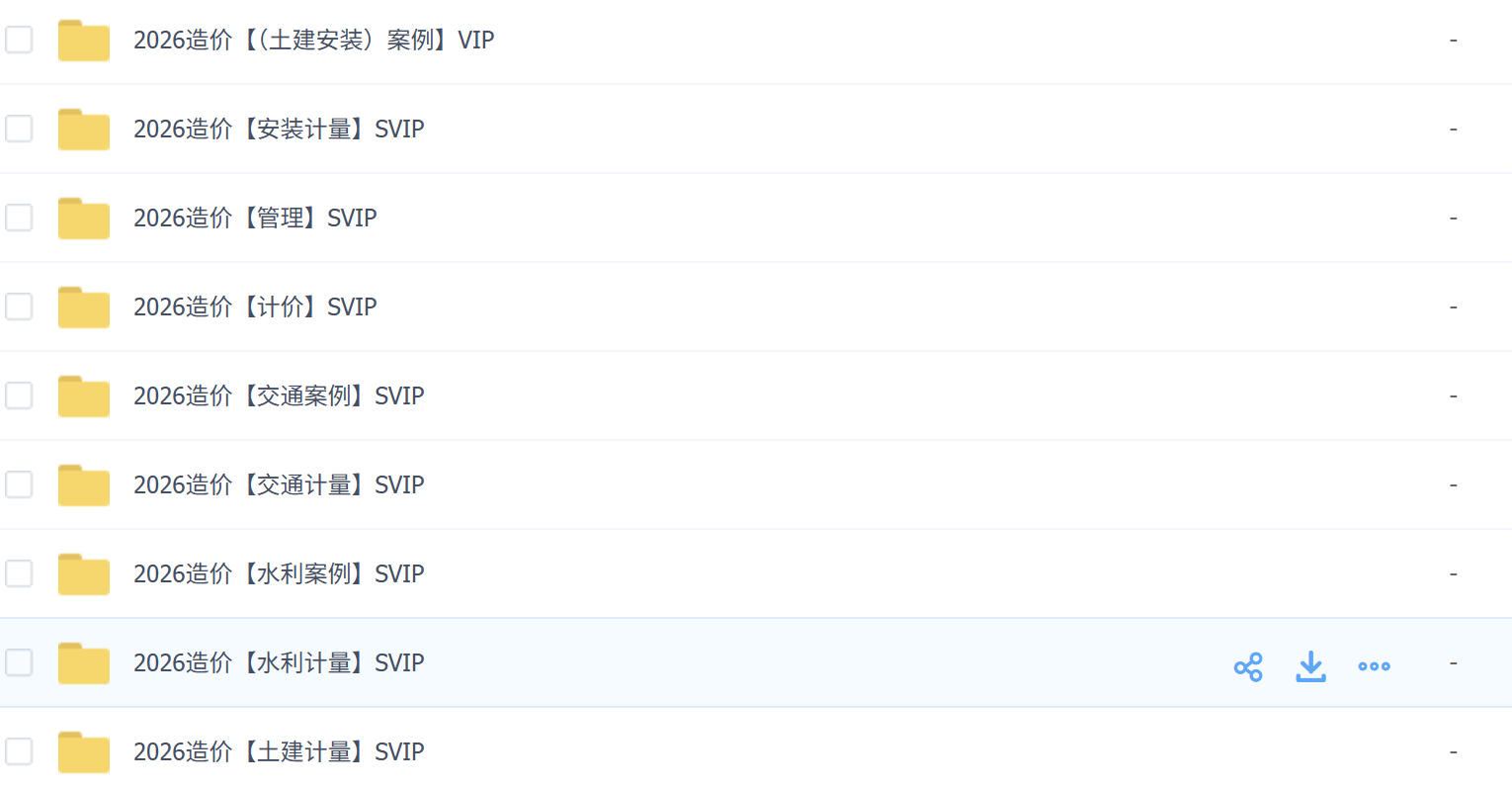Click the share icon for 水利计量 folder
The height and width of the screenshot is (787, 1512).
1248,667
